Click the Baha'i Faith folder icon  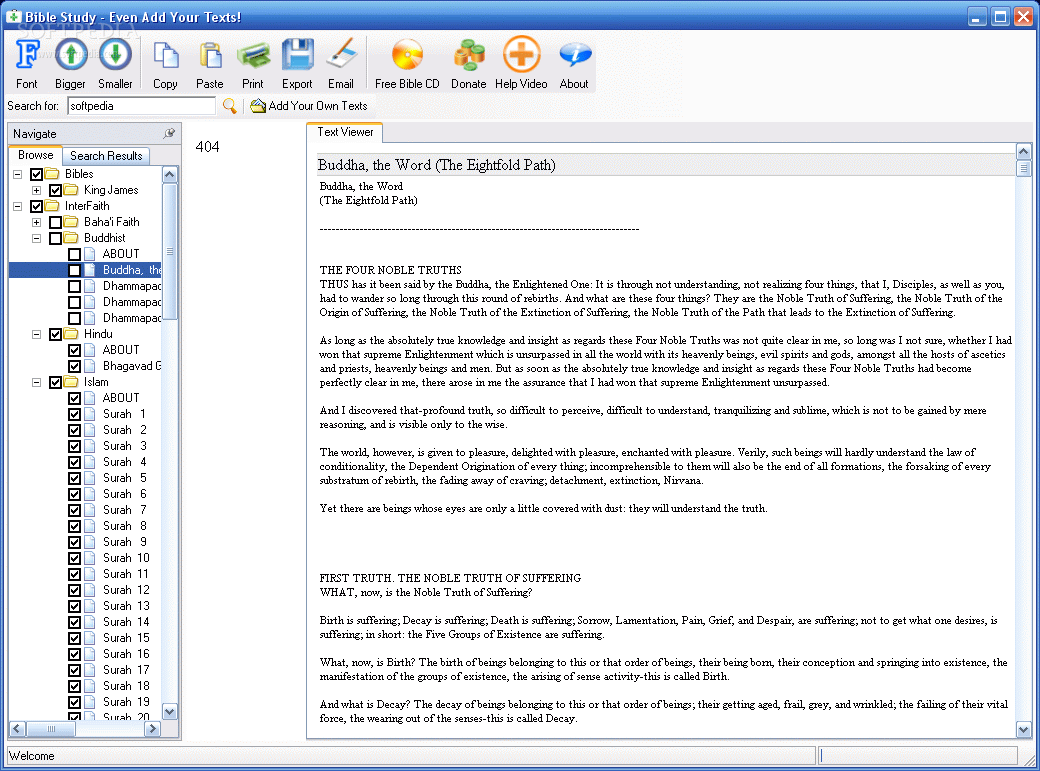70,222
